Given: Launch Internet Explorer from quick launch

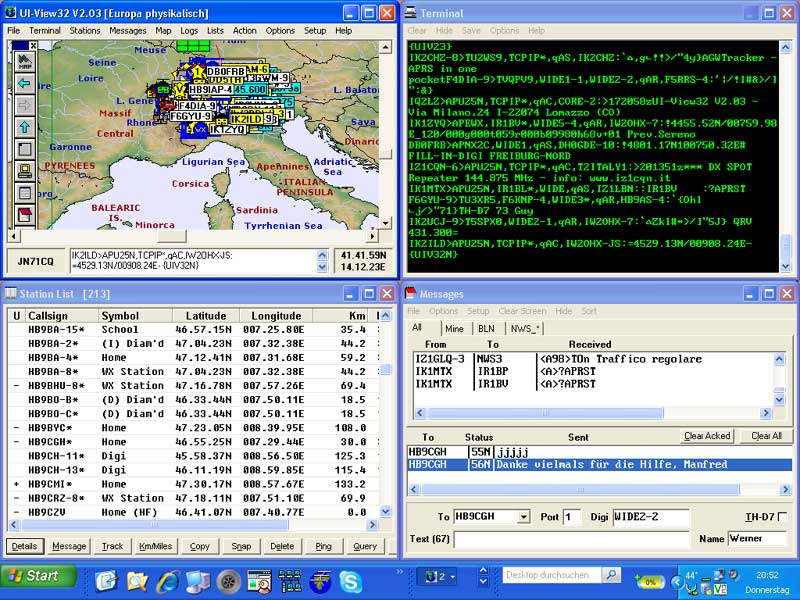Looking at the screenshot, I should coord(168,581).
